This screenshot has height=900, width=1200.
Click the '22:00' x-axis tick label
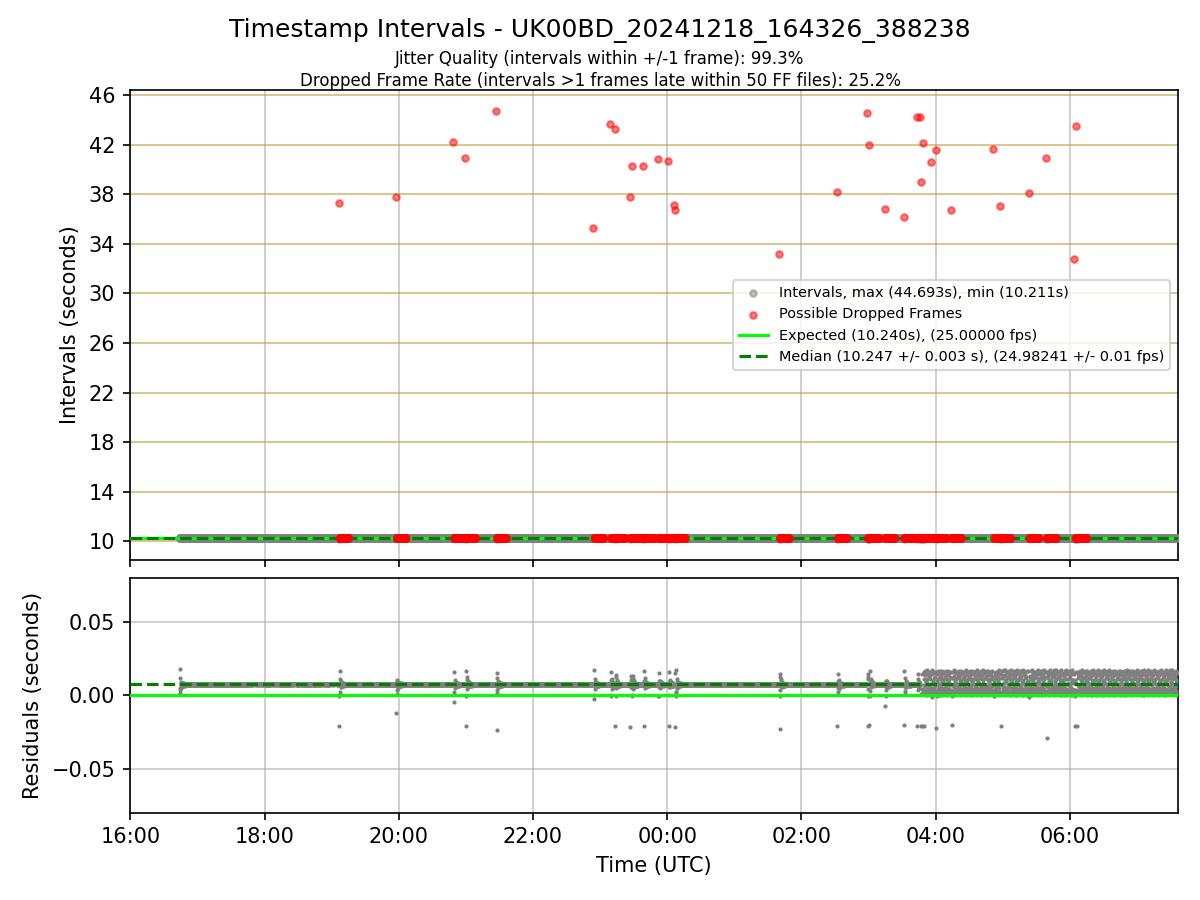pyautogui.click(x=533, y=834)
